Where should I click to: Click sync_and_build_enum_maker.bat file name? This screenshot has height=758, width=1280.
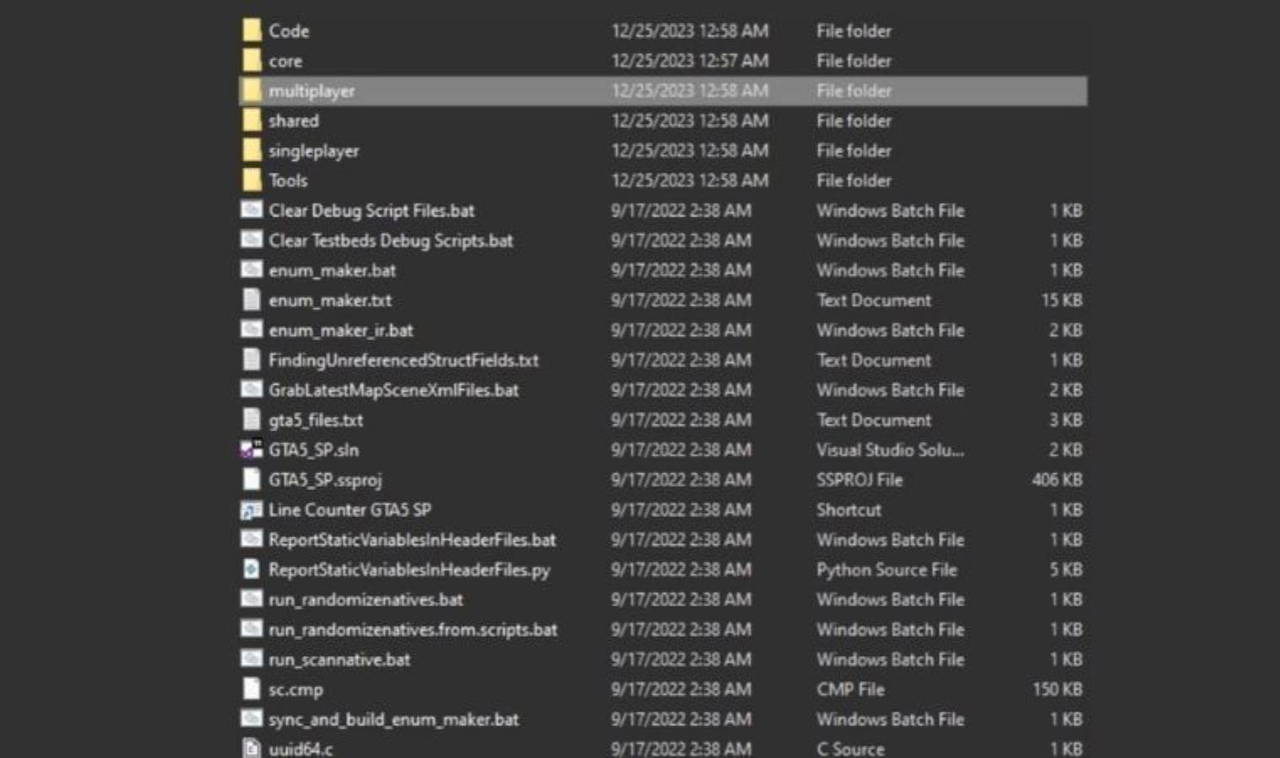pyautogui.click(x=393, y=720)
